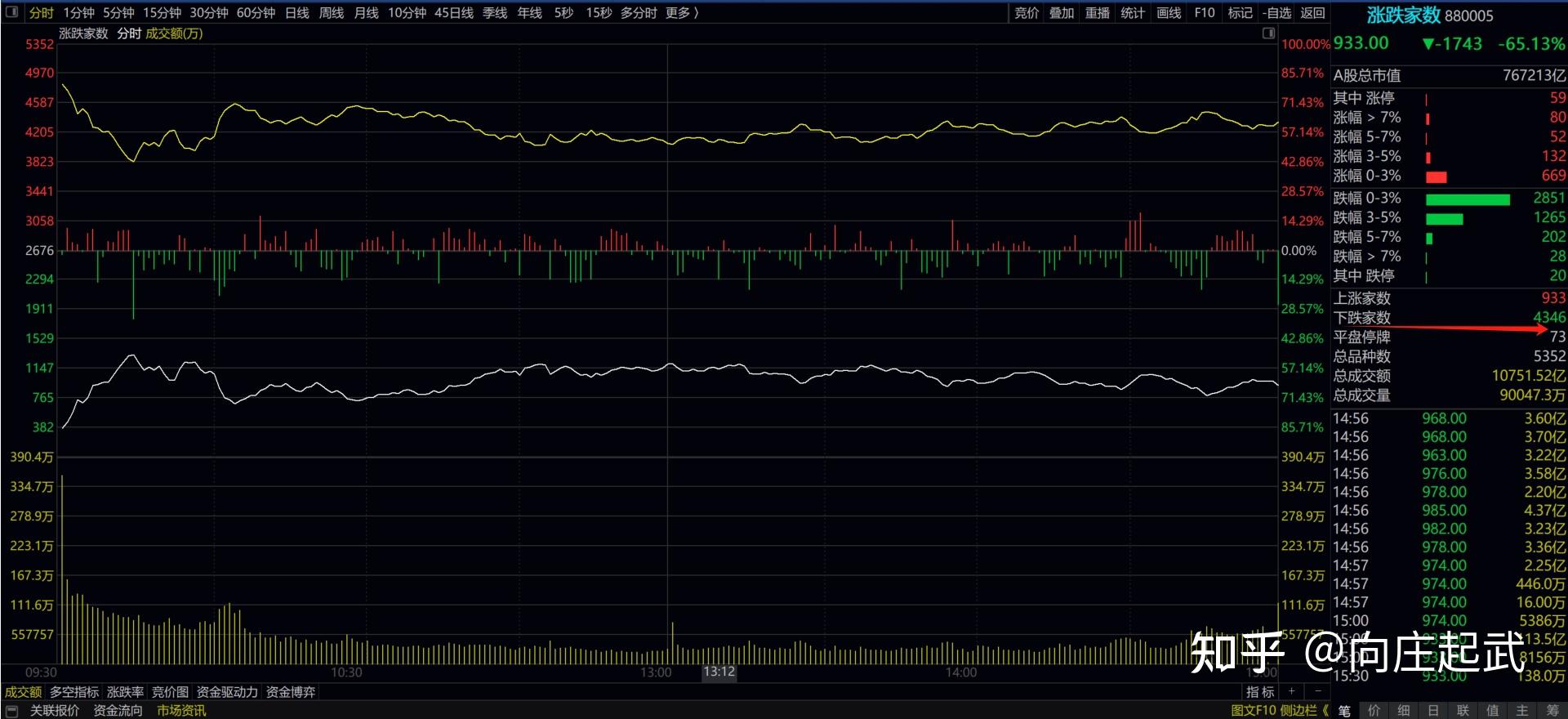The width and height of the screenshot is (1568, 719).
Task: Click the minus button next to 指标
Action: (x=1316, y=692)
